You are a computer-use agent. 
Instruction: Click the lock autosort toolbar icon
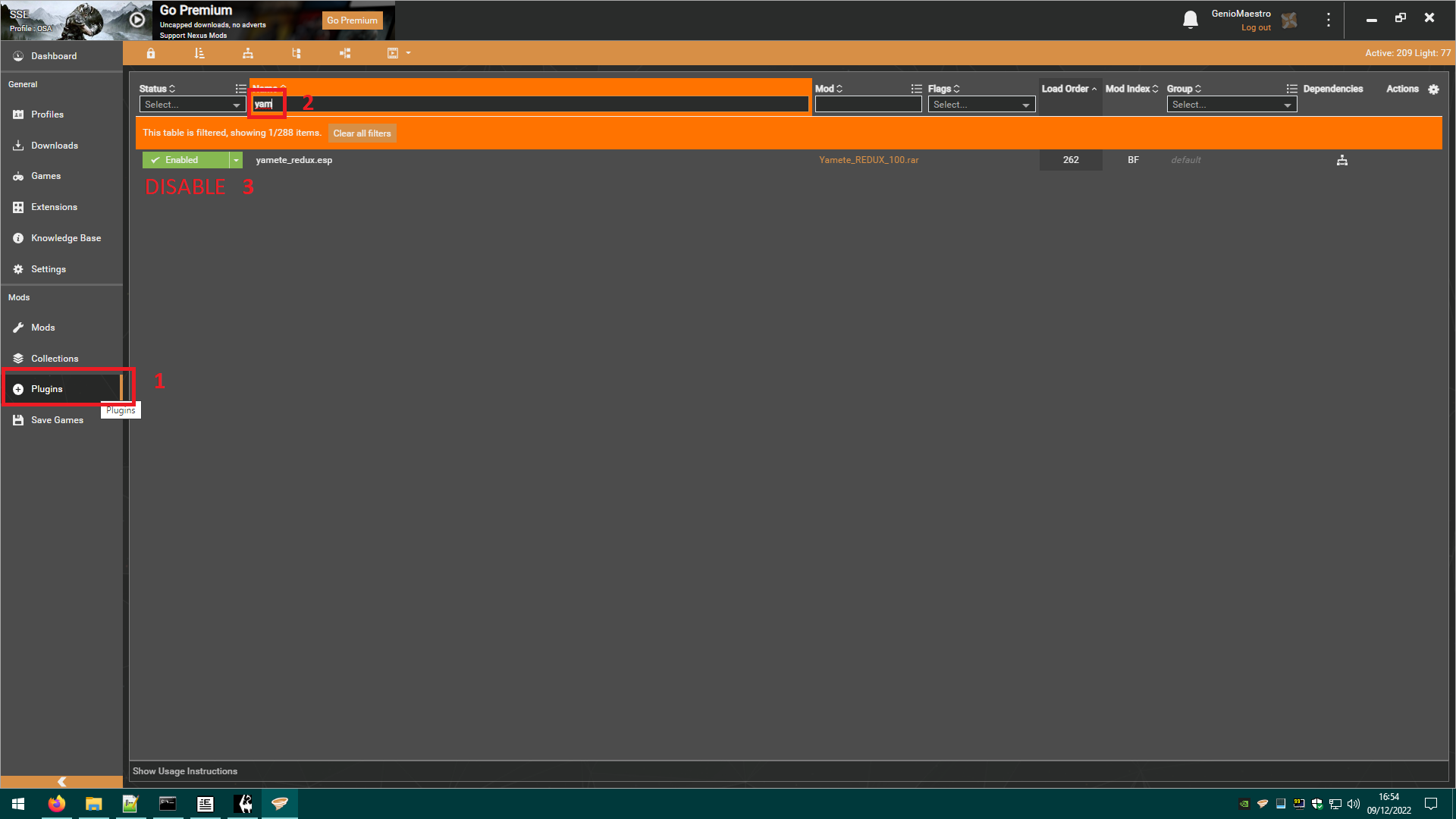pyautogui.click(x=151, y=53)
